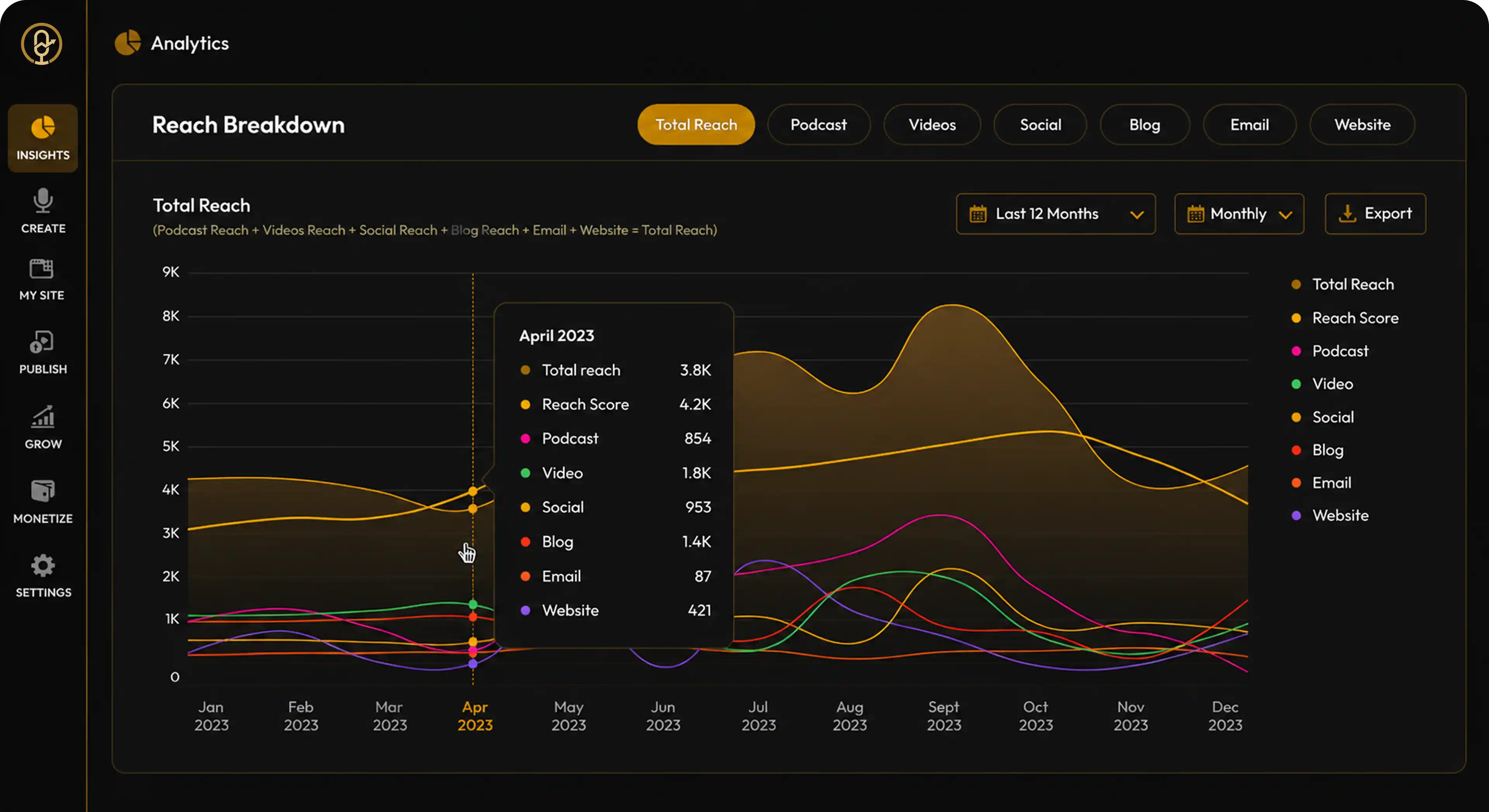Toggle Website series in legend
Image resolution: width=1489 pixels, height=812 pixels.
click(x=1330, y=515)
